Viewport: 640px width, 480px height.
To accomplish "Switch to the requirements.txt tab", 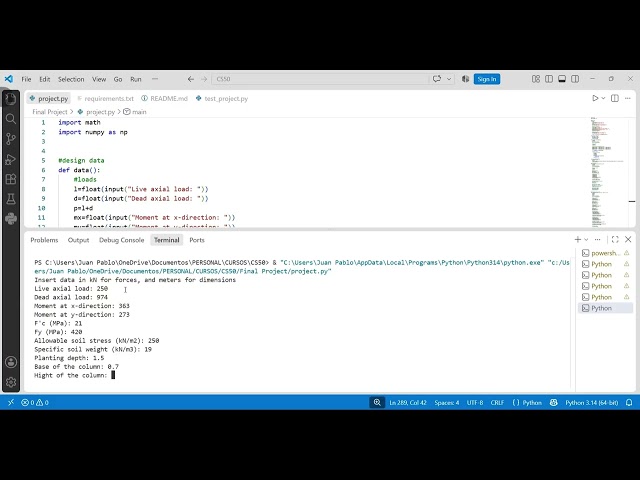I will [x=105, y=98].
